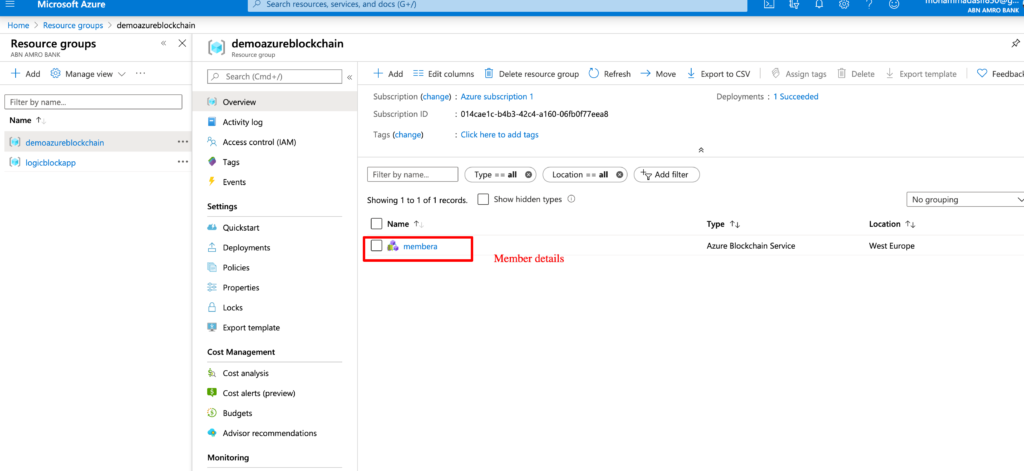The height and width of the screenshot is (471, 1024).
Task: Open the help question mark icon
Action: [x=869, y=4]
